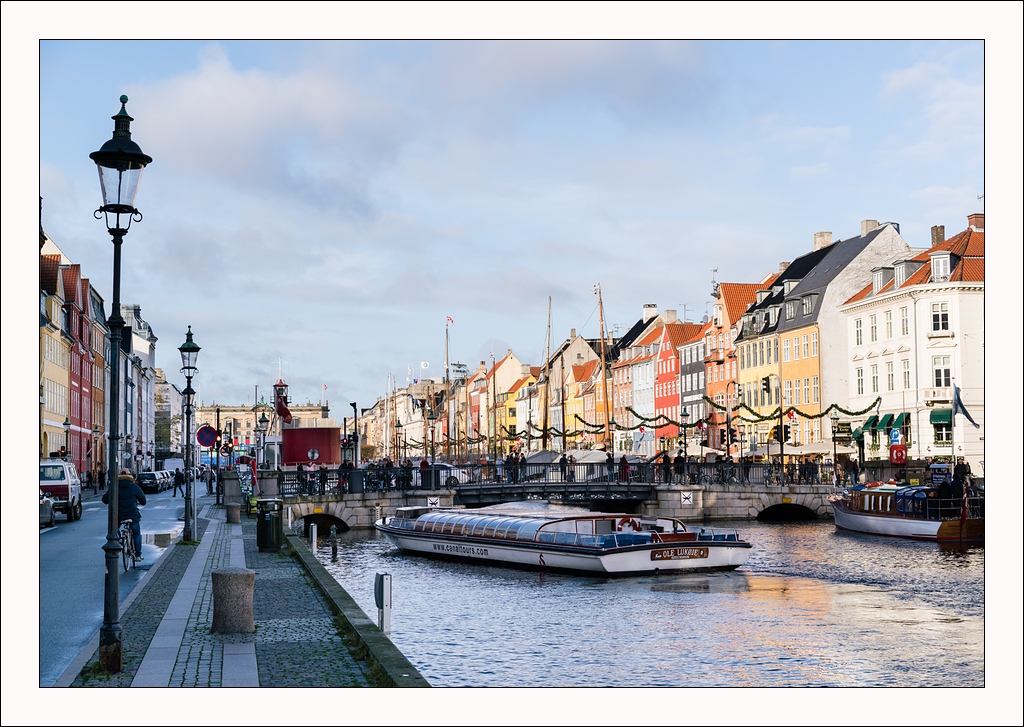Viewport: 1024px width, 727px height.
Task: Click the tall foreground street lamp lantern
Action: pyautogui.click(x=120, y=170)
